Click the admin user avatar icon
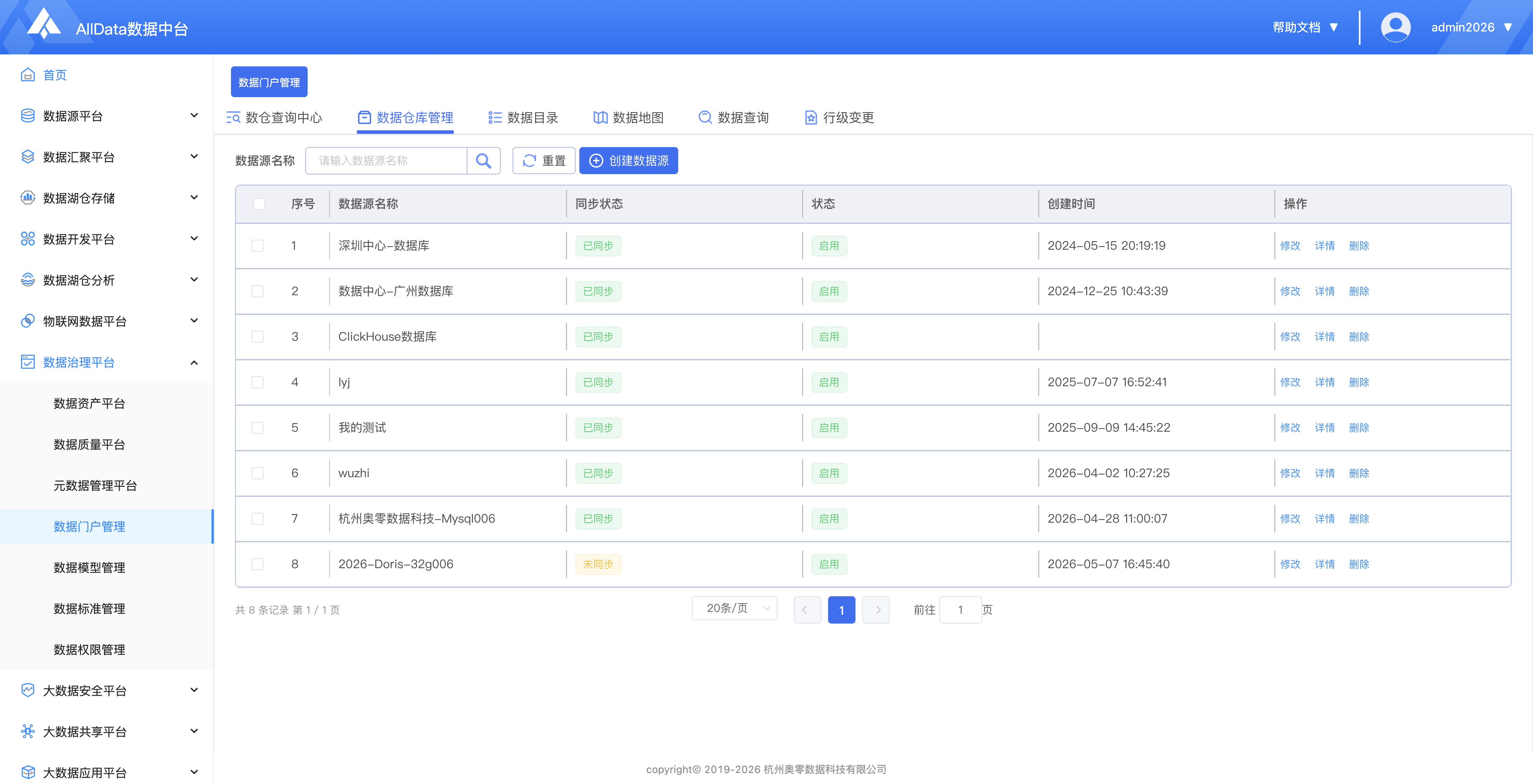This screenshot has height=784, width=1533. [x=1395, y=27]
